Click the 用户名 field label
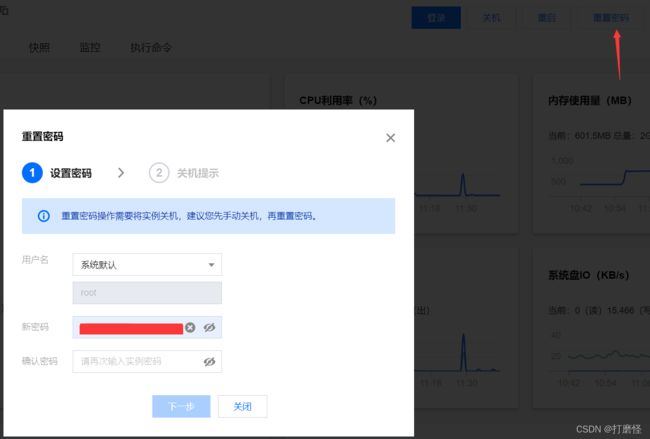Screen dimensions: 650x439 tap(35, 260)
